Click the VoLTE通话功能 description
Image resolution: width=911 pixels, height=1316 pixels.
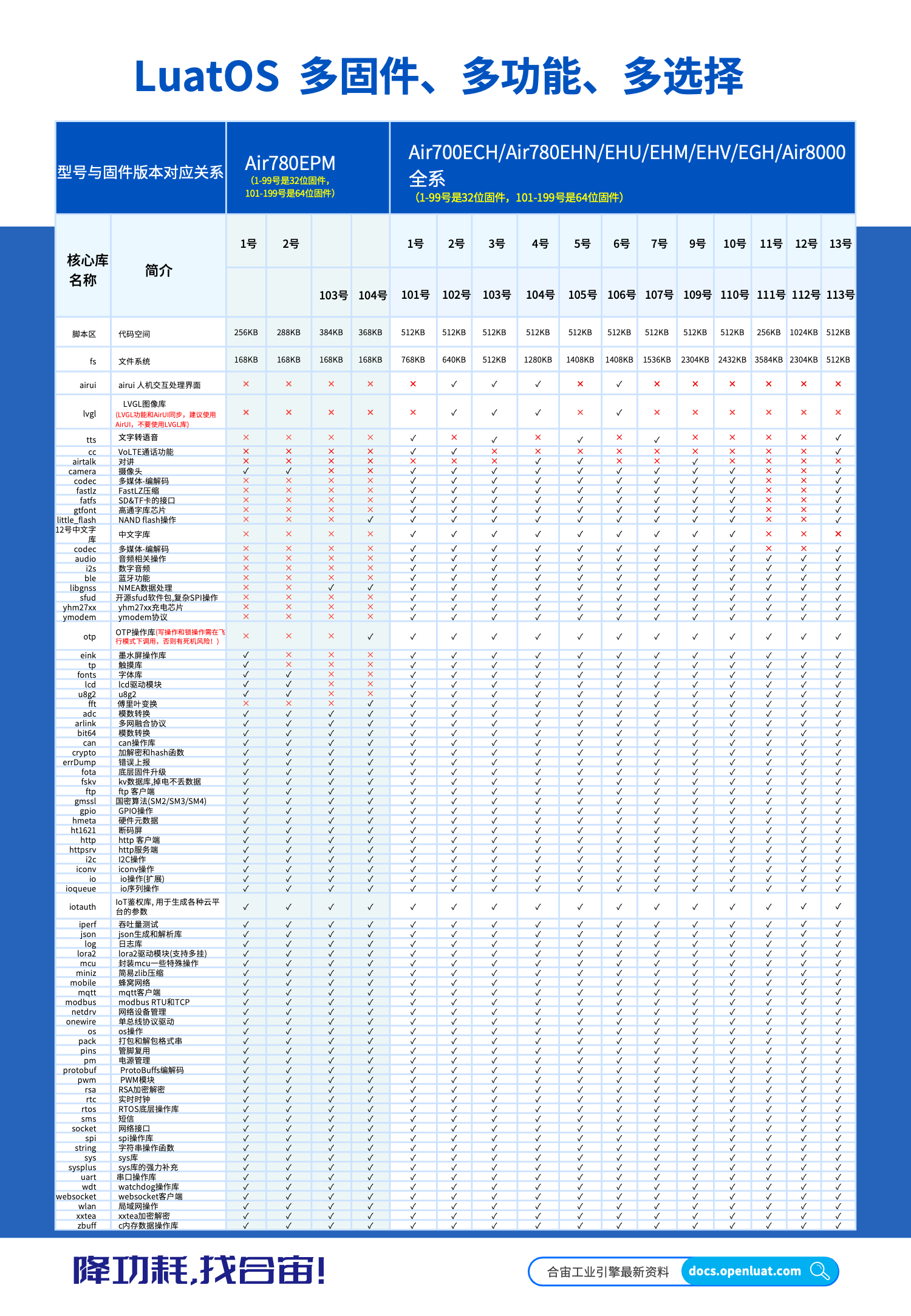tap(146, 452)
